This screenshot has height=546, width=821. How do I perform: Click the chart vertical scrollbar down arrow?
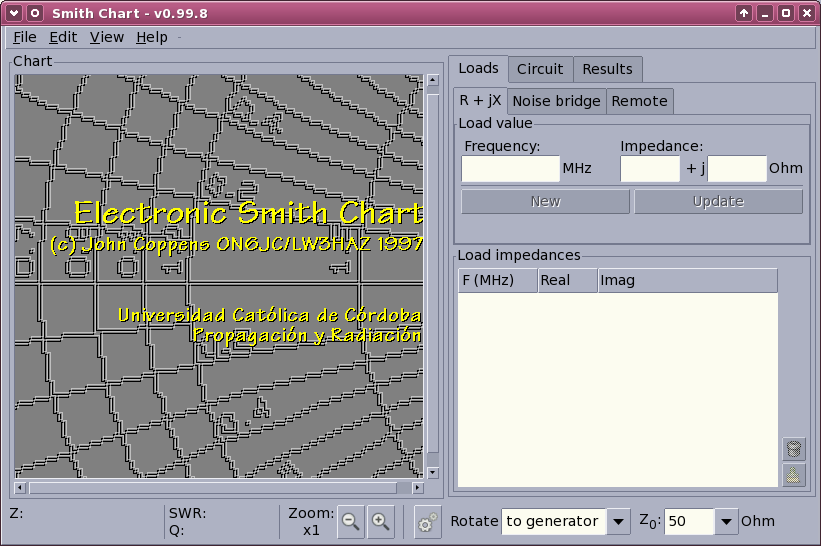(x=432, y=472)
